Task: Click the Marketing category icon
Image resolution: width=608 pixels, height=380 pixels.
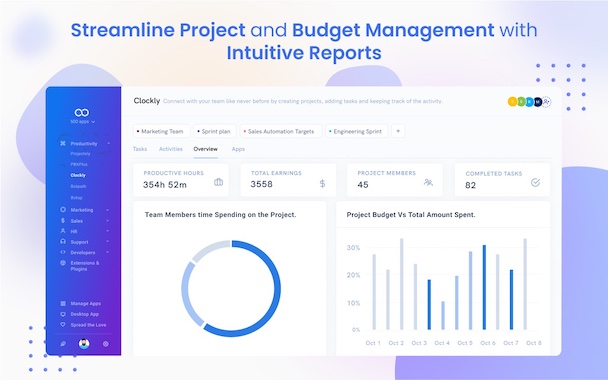Action: pos(63,210)
